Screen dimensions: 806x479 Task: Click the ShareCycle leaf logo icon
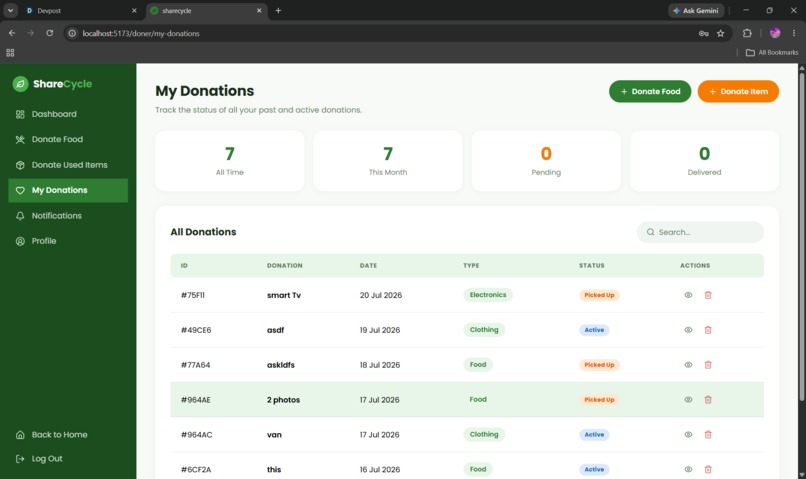pyautogui.click(x=20, y=84)
